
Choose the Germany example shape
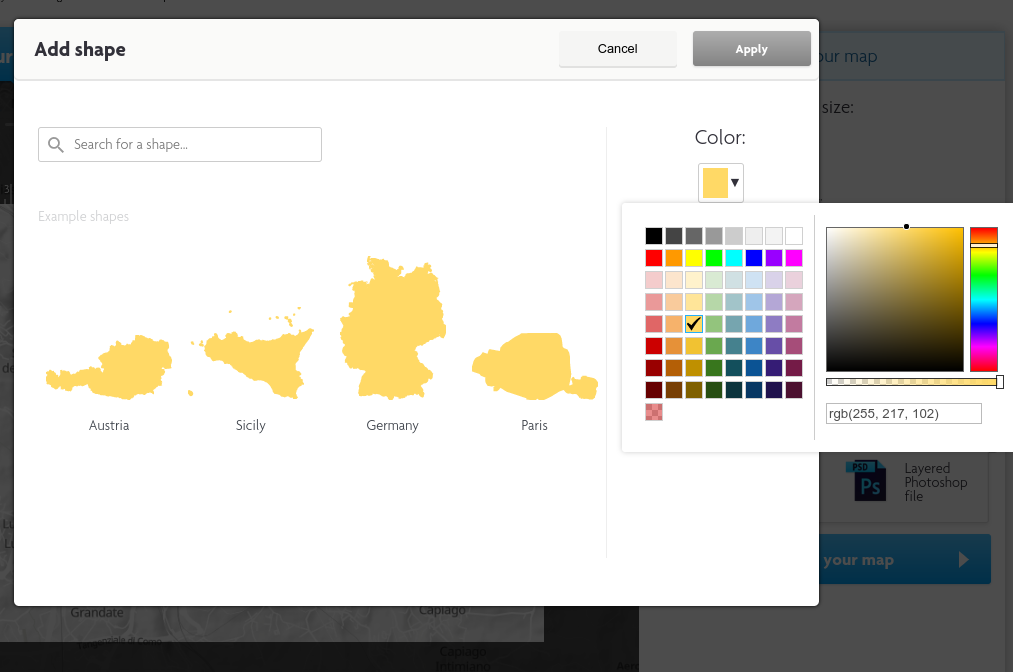click(x=391, y=329)
